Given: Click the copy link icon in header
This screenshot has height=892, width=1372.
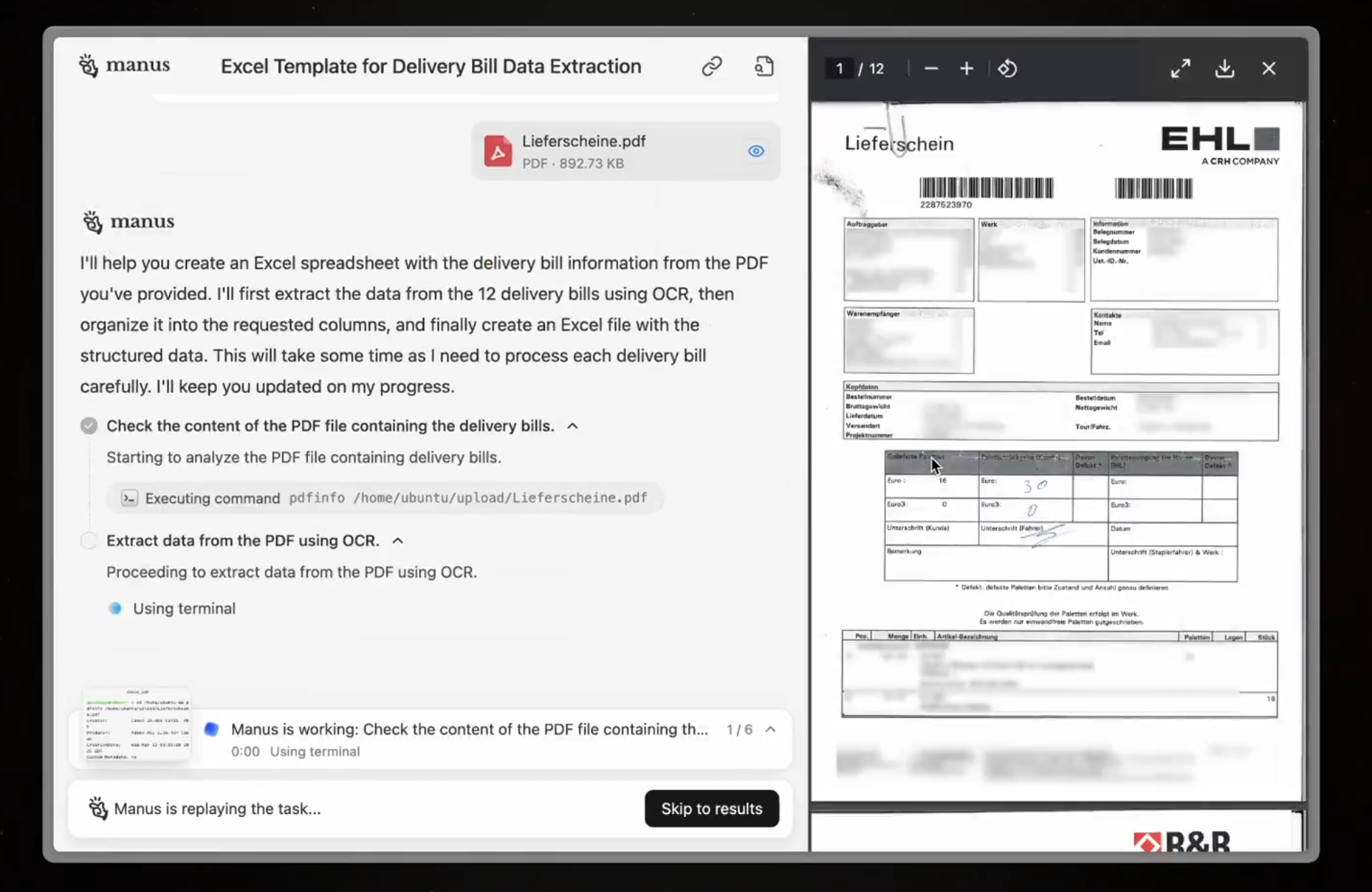Looking at the screenshot, I should coord(711,67).
